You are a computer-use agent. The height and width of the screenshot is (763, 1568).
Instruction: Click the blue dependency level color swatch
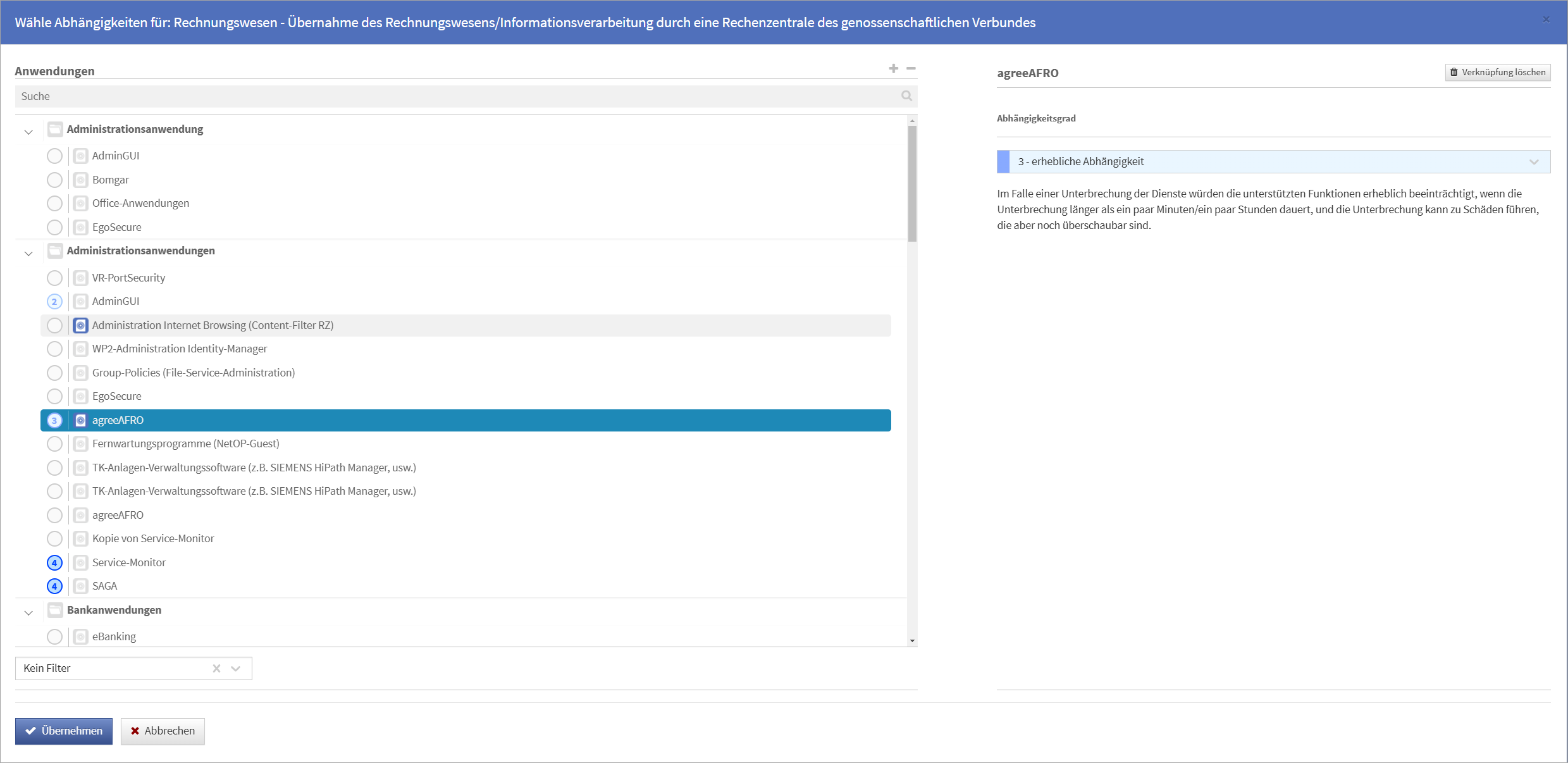point(1003,161)
